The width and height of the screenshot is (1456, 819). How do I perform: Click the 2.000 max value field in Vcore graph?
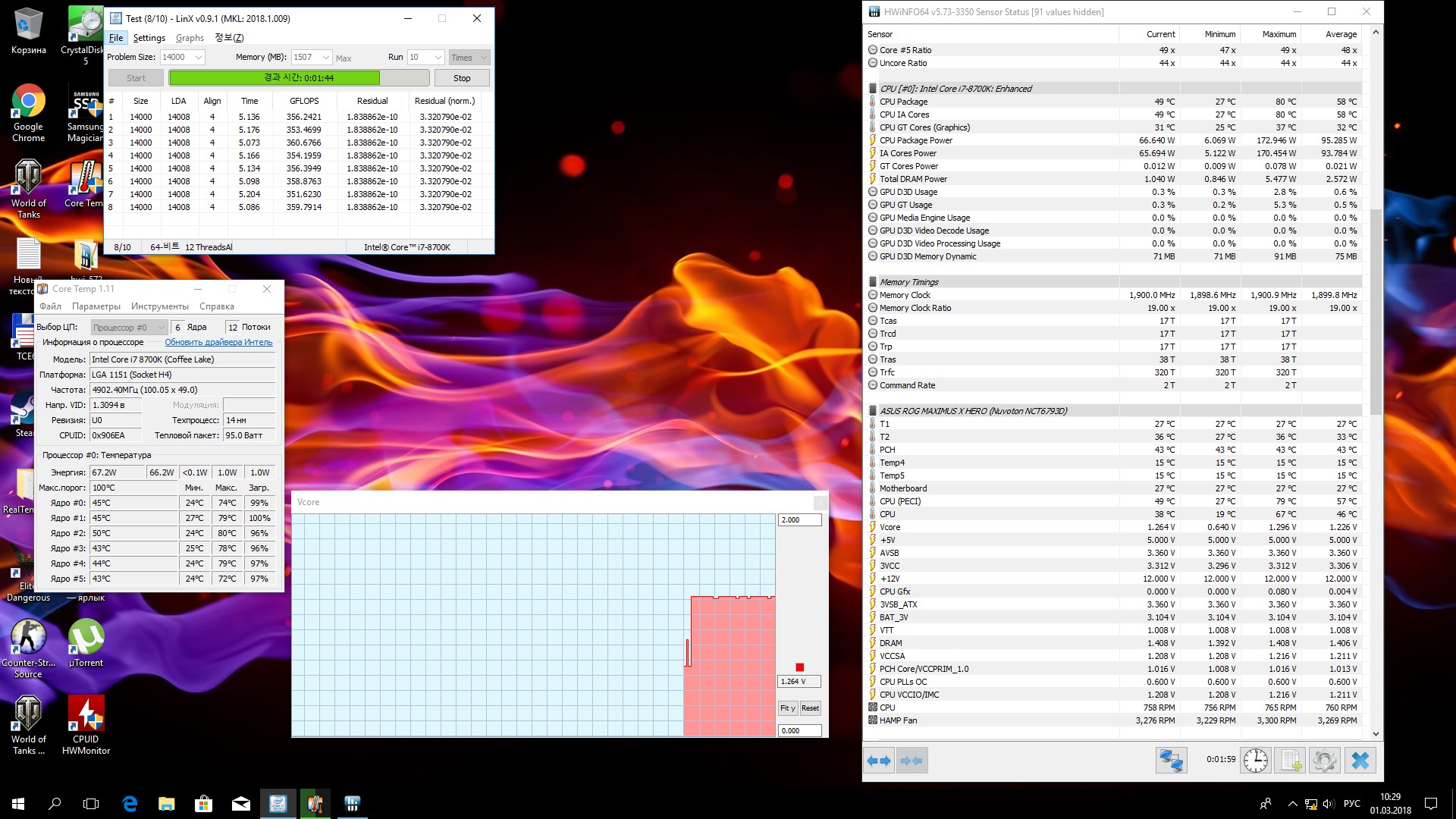pos(799,520)
